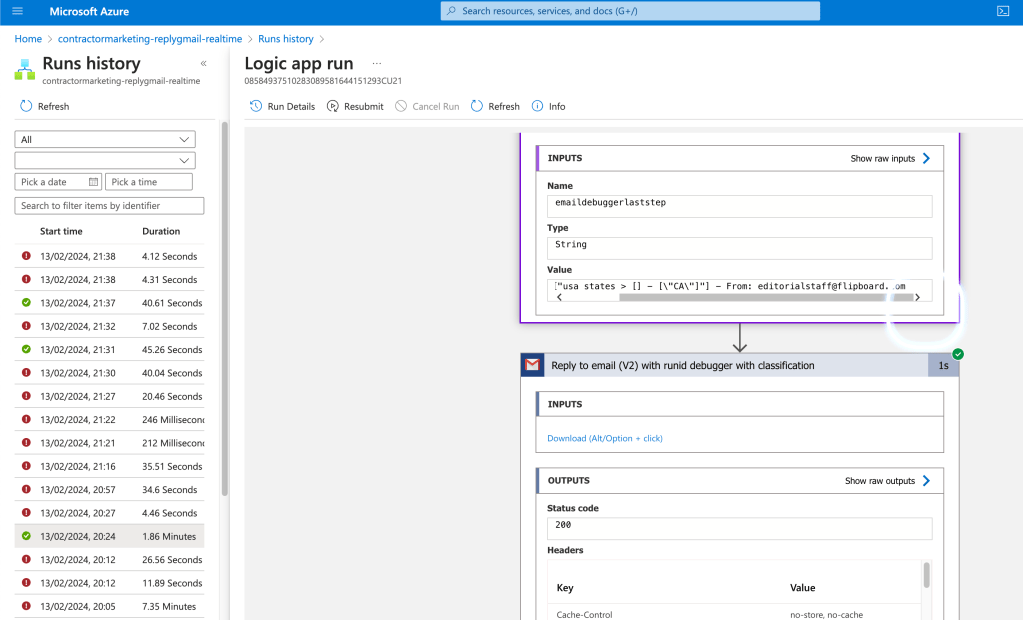Select the failed run lasting 4.12 Seconds
1023x620 pixels.
tap(109, 256)
